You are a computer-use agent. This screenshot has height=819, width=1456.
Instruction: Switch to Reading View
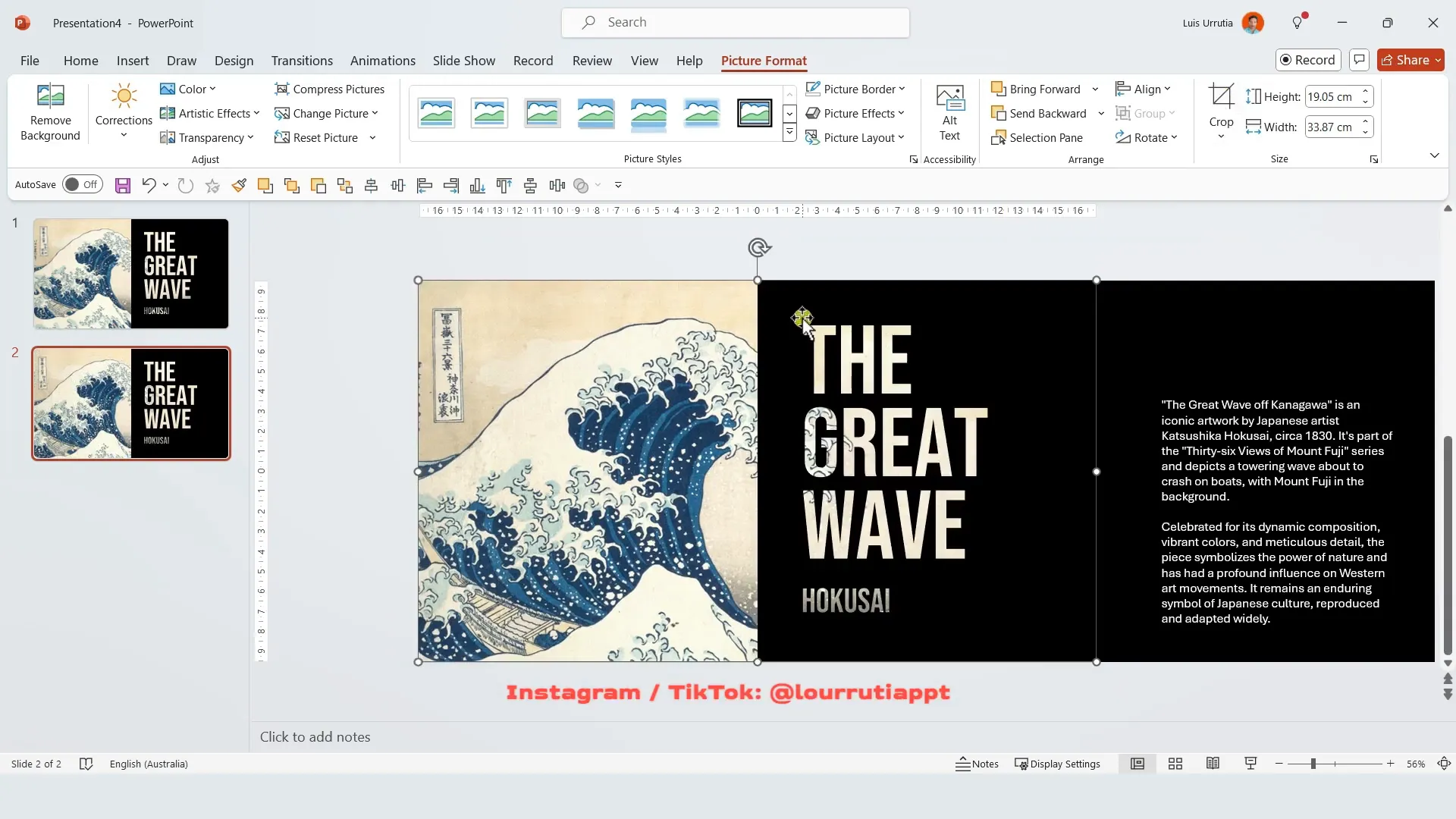pos(1213,764)
